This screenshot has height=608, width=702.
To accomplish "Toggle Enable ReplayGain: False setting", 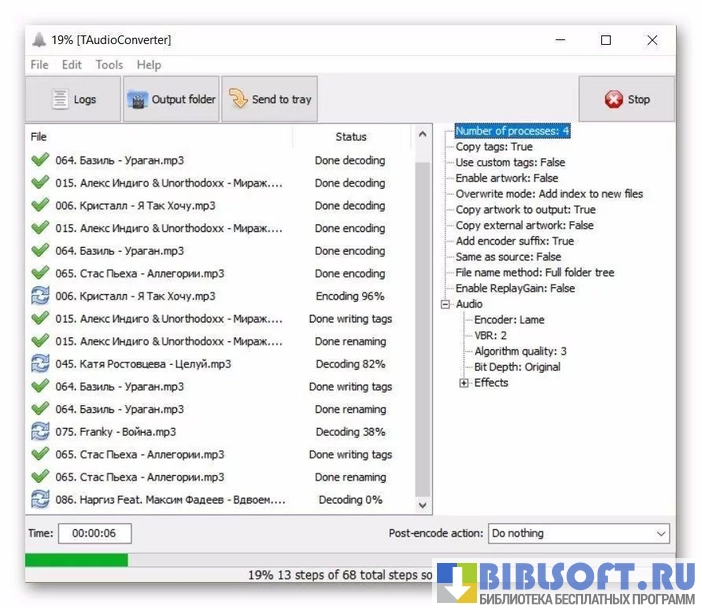I will click(x=515, y=288).
